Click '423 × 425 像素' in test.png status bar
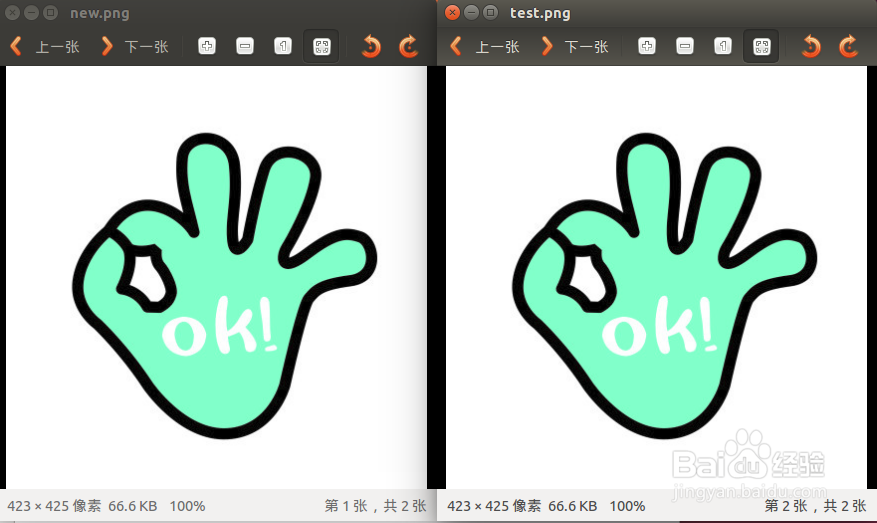 tap(494, 506)
